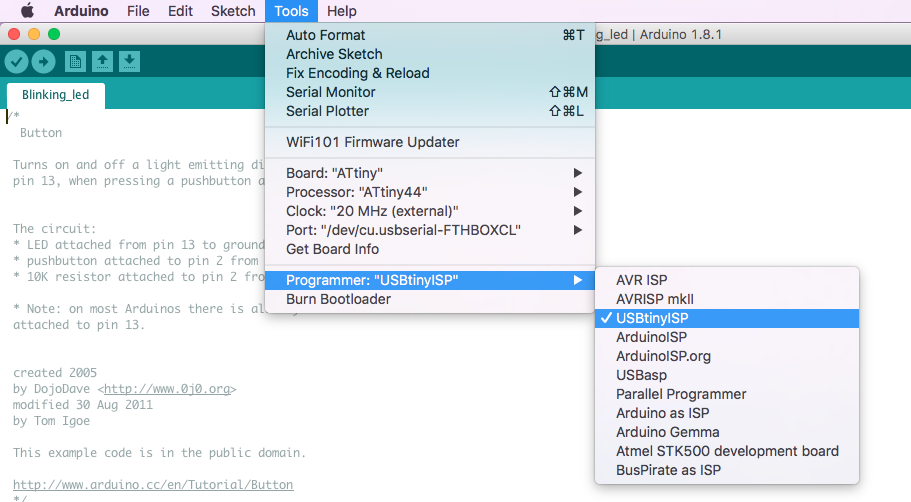
Task: Click the Verify checkmark toolbar icon
Action: 16,62
